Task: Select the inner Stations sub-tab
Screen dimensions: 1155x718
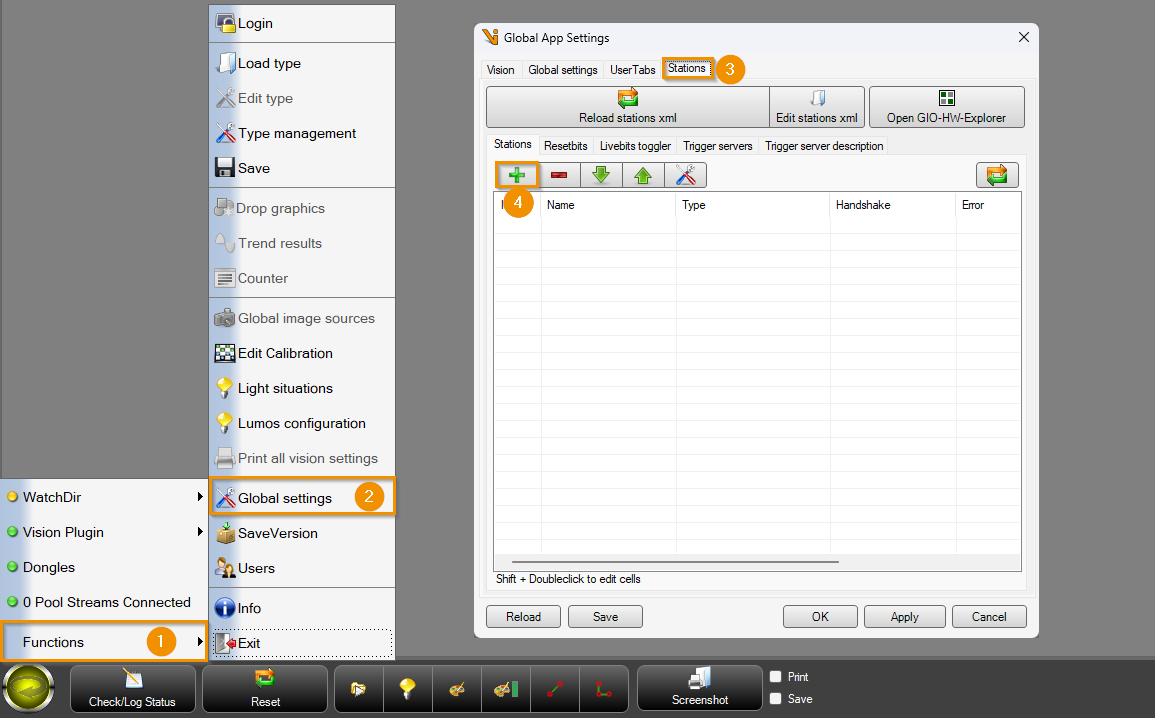Action: pyautogui.click(x=513, y=144)
